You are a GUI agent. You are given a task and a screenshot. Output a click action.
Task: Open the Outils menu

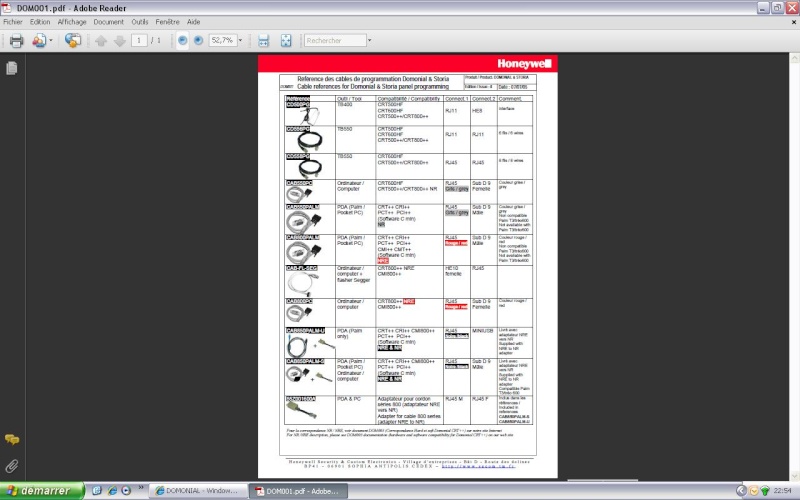[x=140, y=22]
